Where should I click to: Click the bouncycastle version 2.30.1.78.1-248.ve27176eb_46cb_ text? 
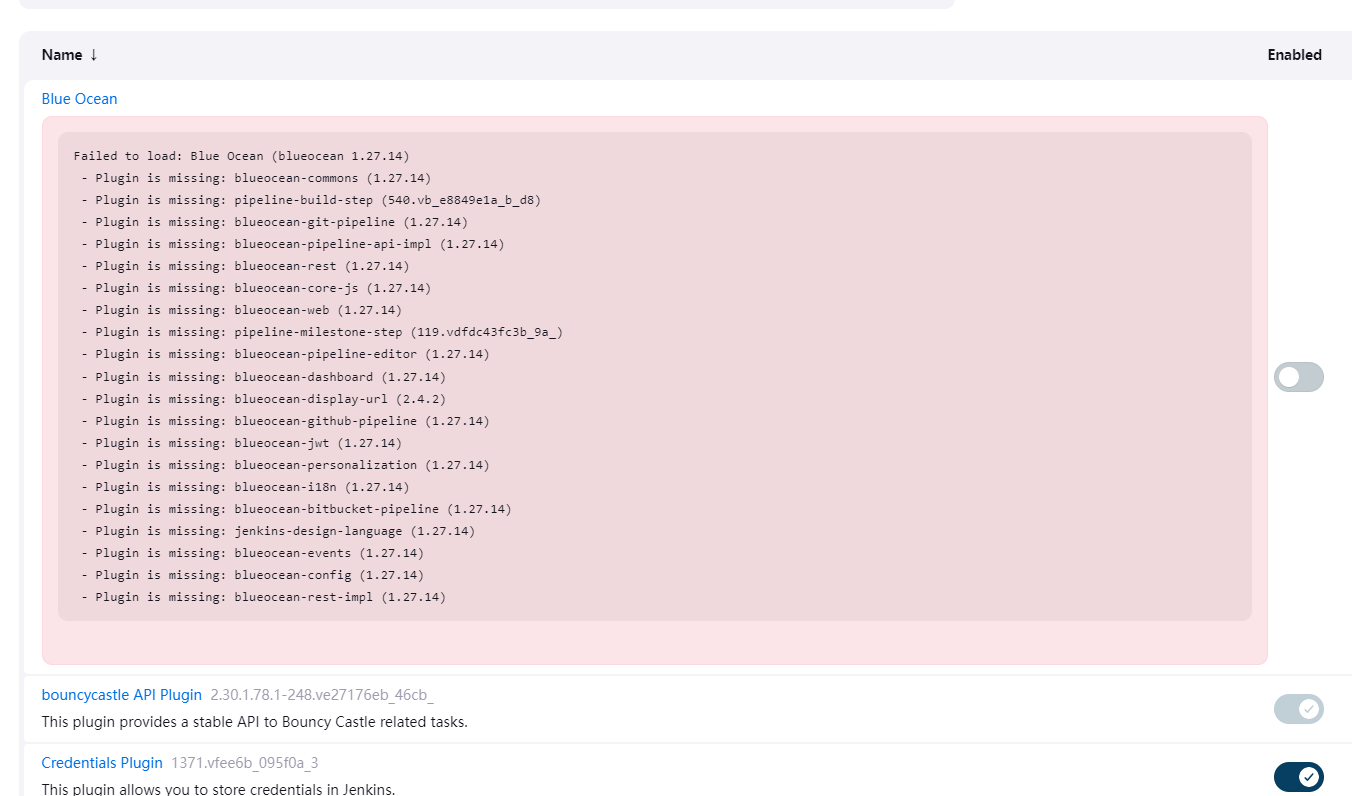click(x=322, y=695)
